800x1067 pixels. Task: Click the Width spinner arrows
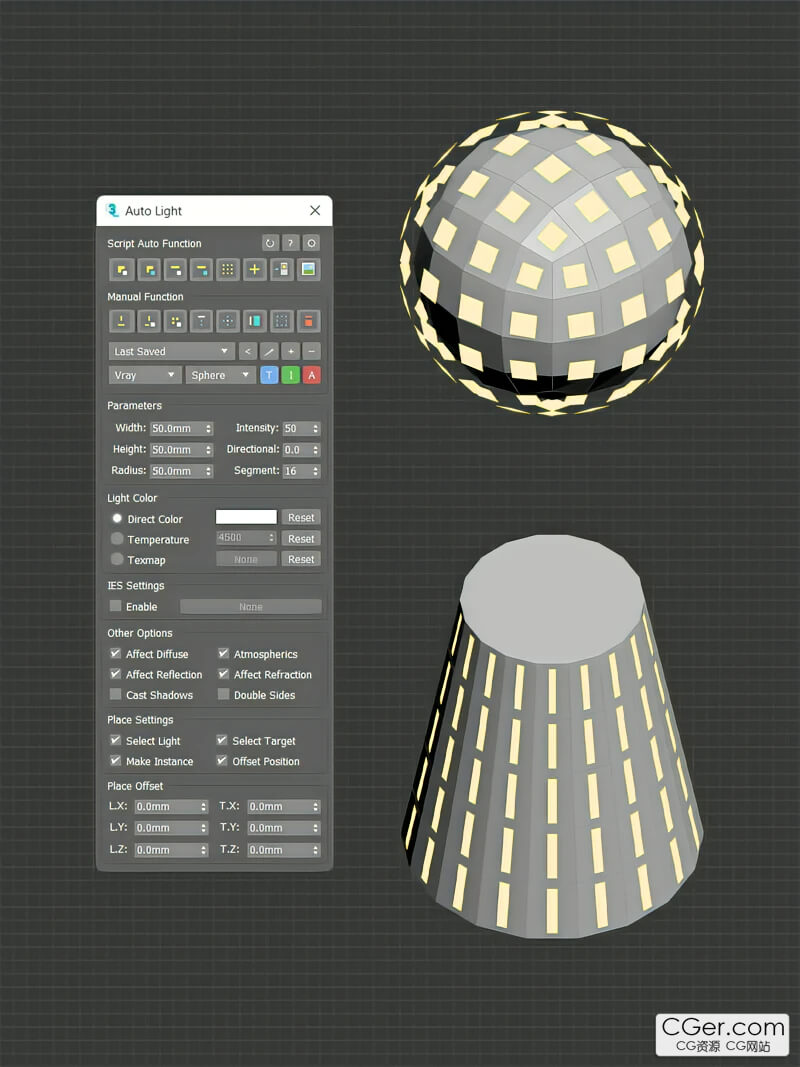click(x=209, y=429)
